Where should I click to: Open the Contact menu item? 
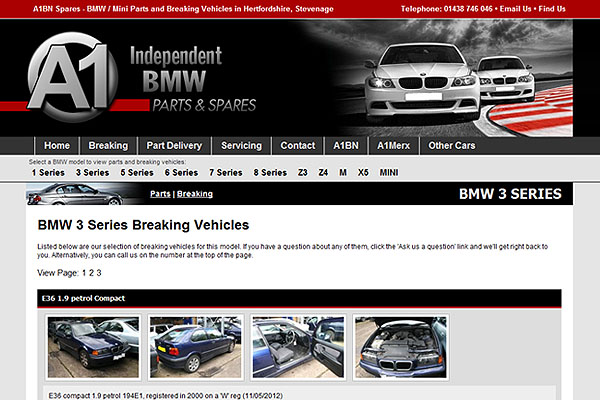[x=298, y=146]
